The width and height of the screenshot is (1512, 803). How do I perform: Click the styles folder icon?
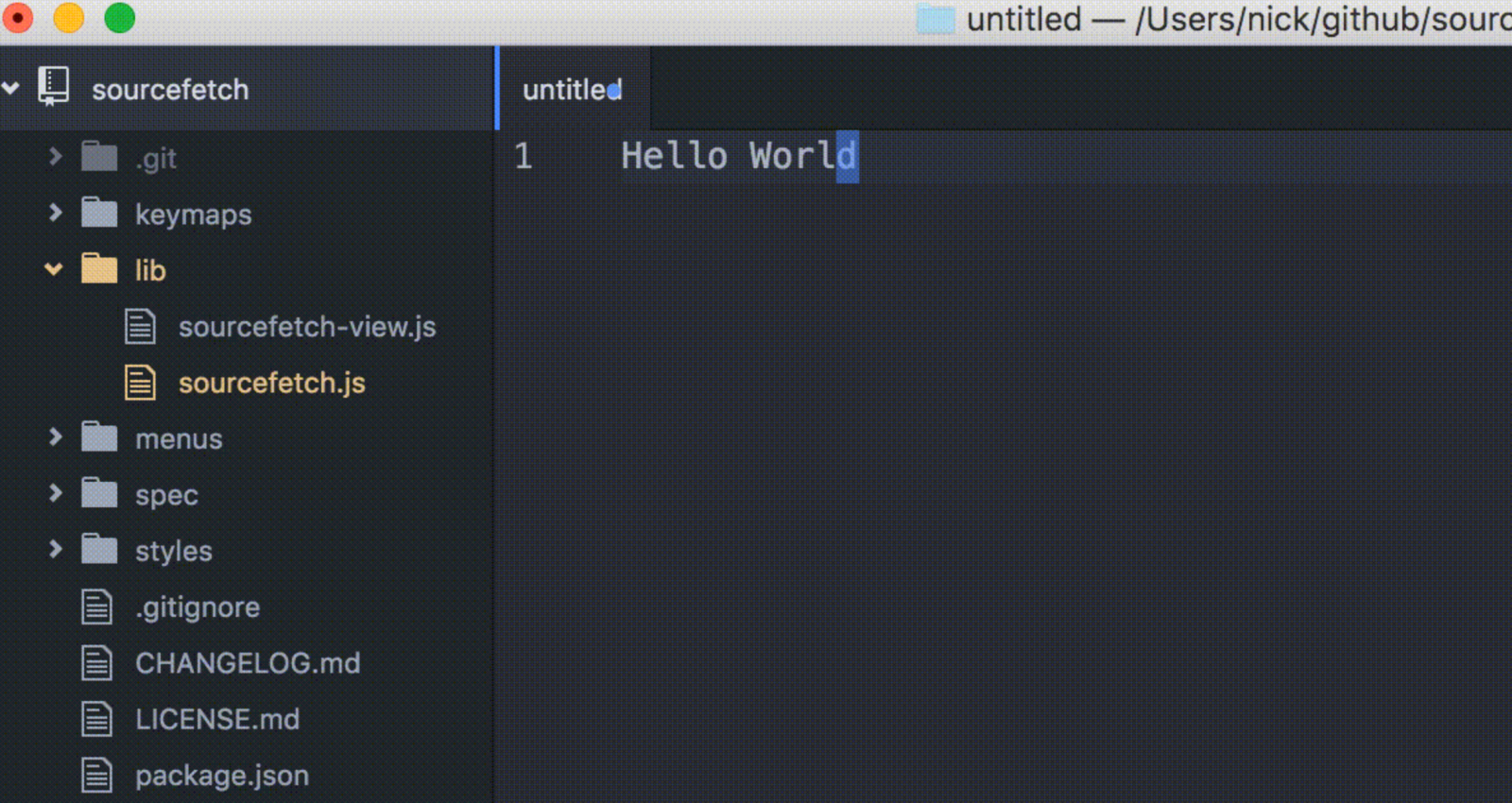[99, 548]
